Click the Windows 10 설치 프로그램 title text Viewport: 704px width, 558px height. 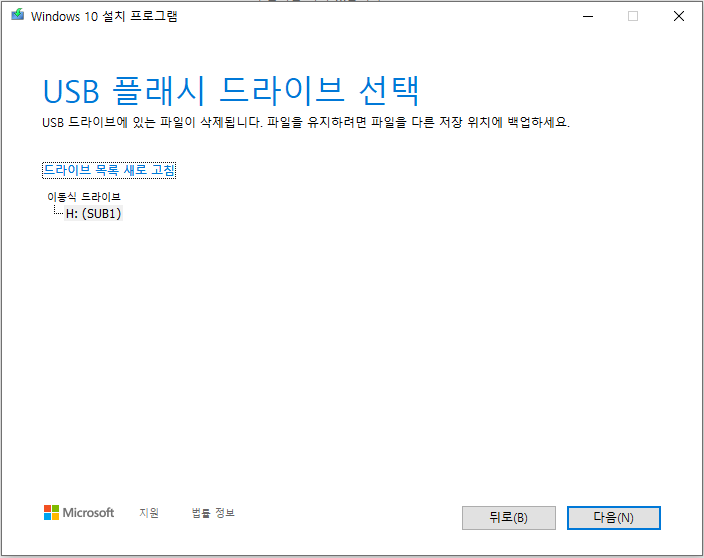104,16
